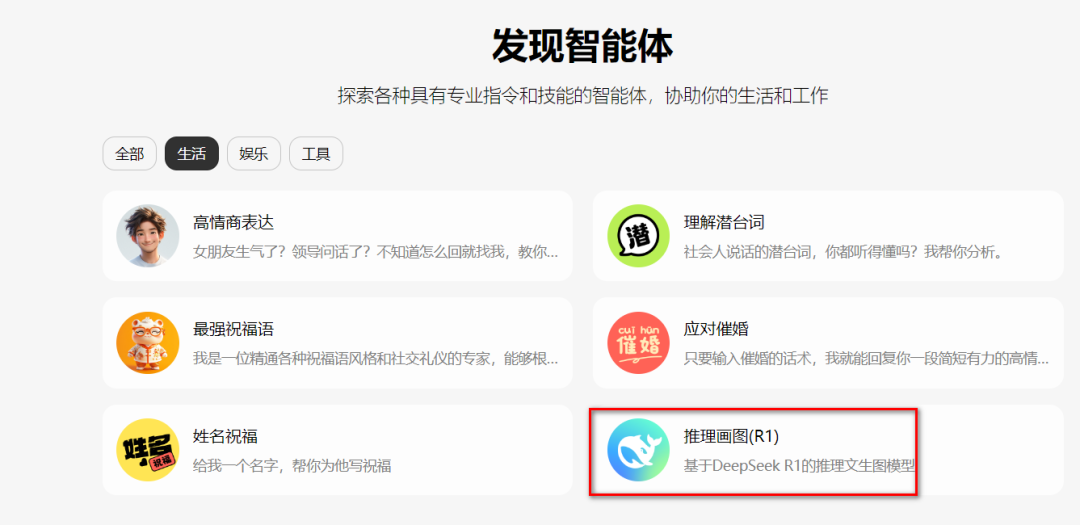
Task: Open the 理解潜台词 agent title
Action: [724, 223]
